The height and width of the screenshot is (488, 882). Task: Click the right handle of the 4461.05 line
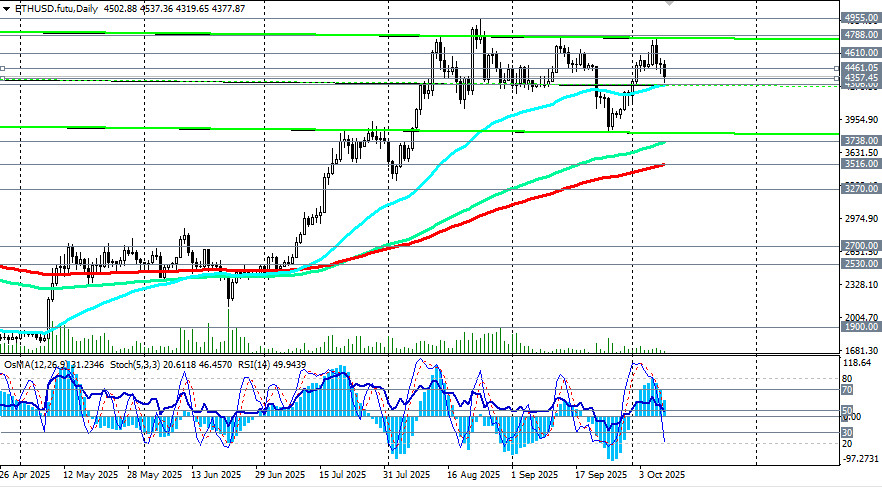[x=835, y=69]
